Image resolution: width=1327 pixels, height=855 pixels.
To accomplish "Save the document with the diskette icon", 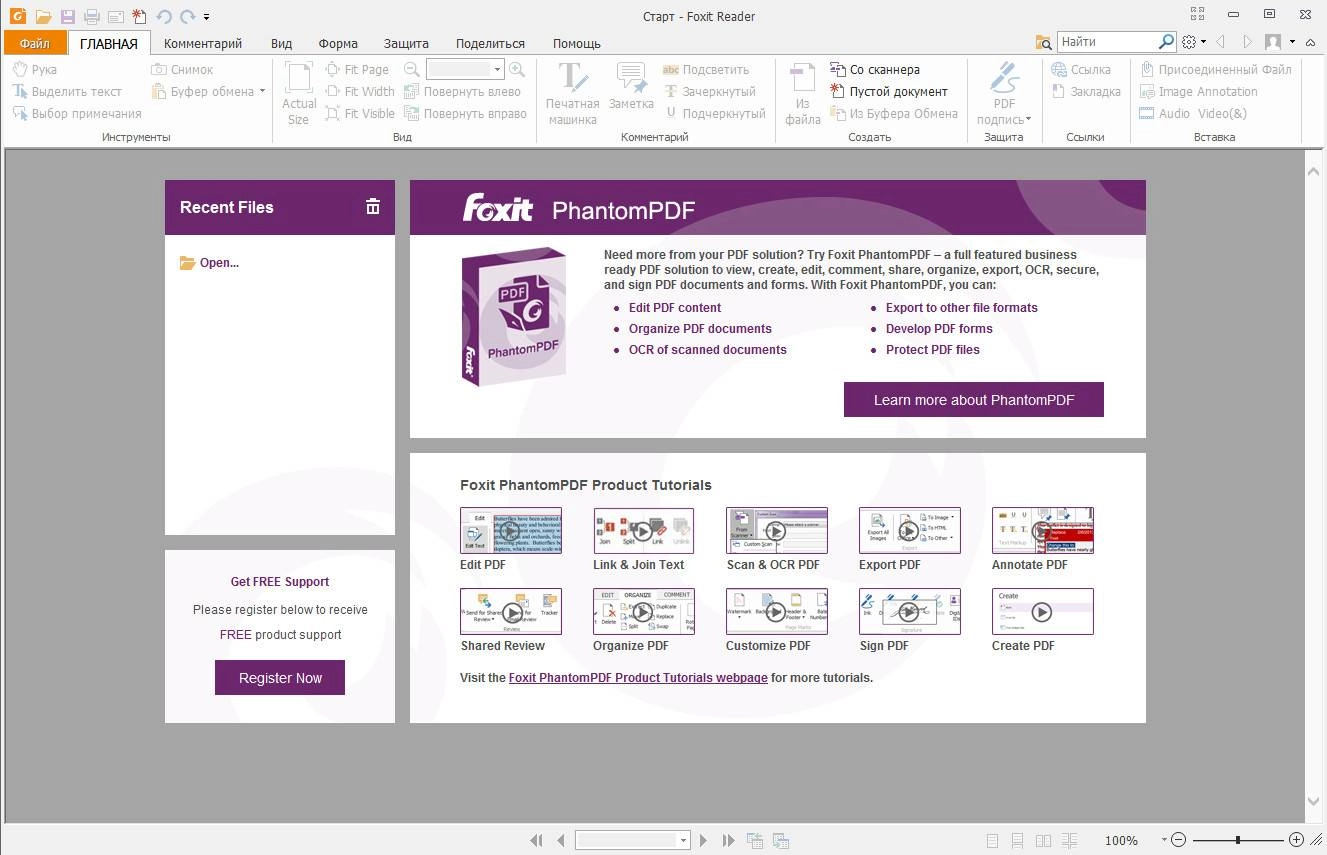I will coord(67,16).
